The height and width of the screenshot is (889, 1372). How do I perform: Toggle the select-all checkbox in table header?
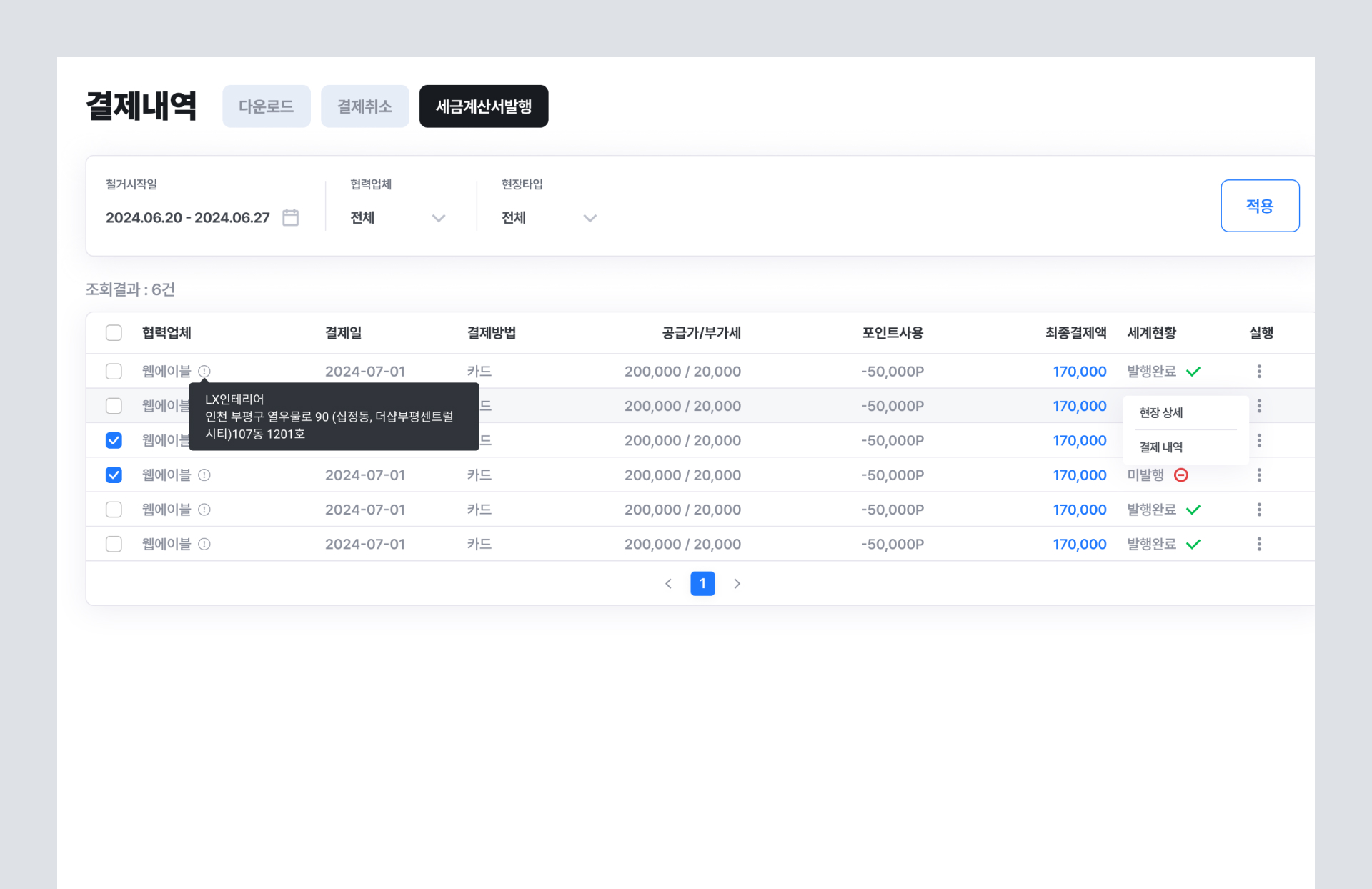(x=114, y=333)
